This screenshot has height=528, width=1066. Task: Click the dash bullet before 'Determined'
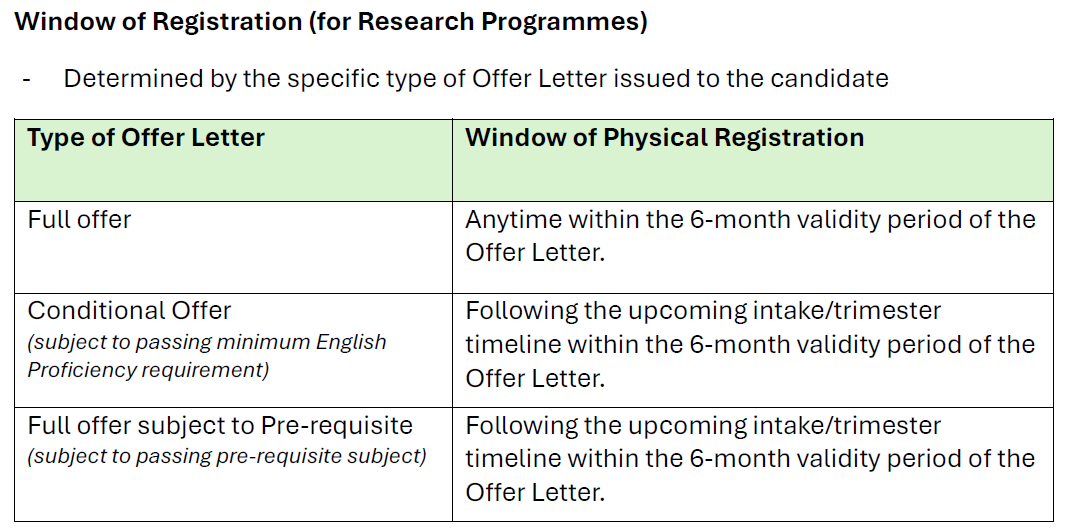point(26,80)
